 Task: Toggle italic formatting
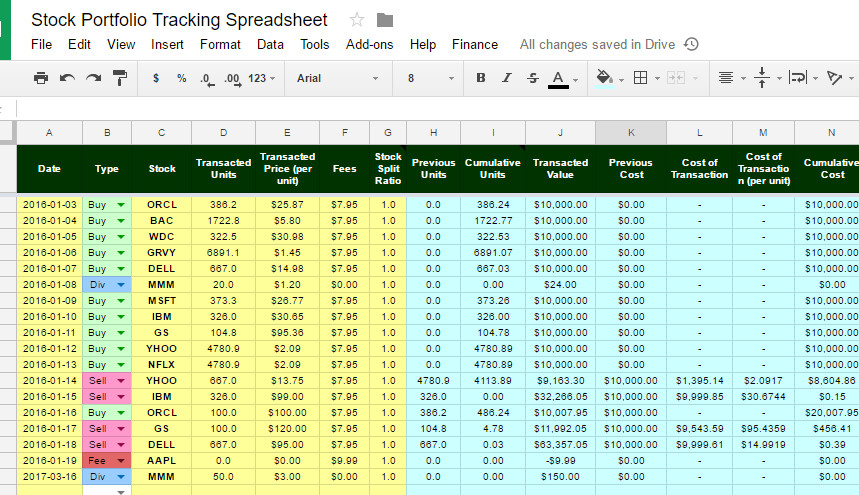[506, 78]
